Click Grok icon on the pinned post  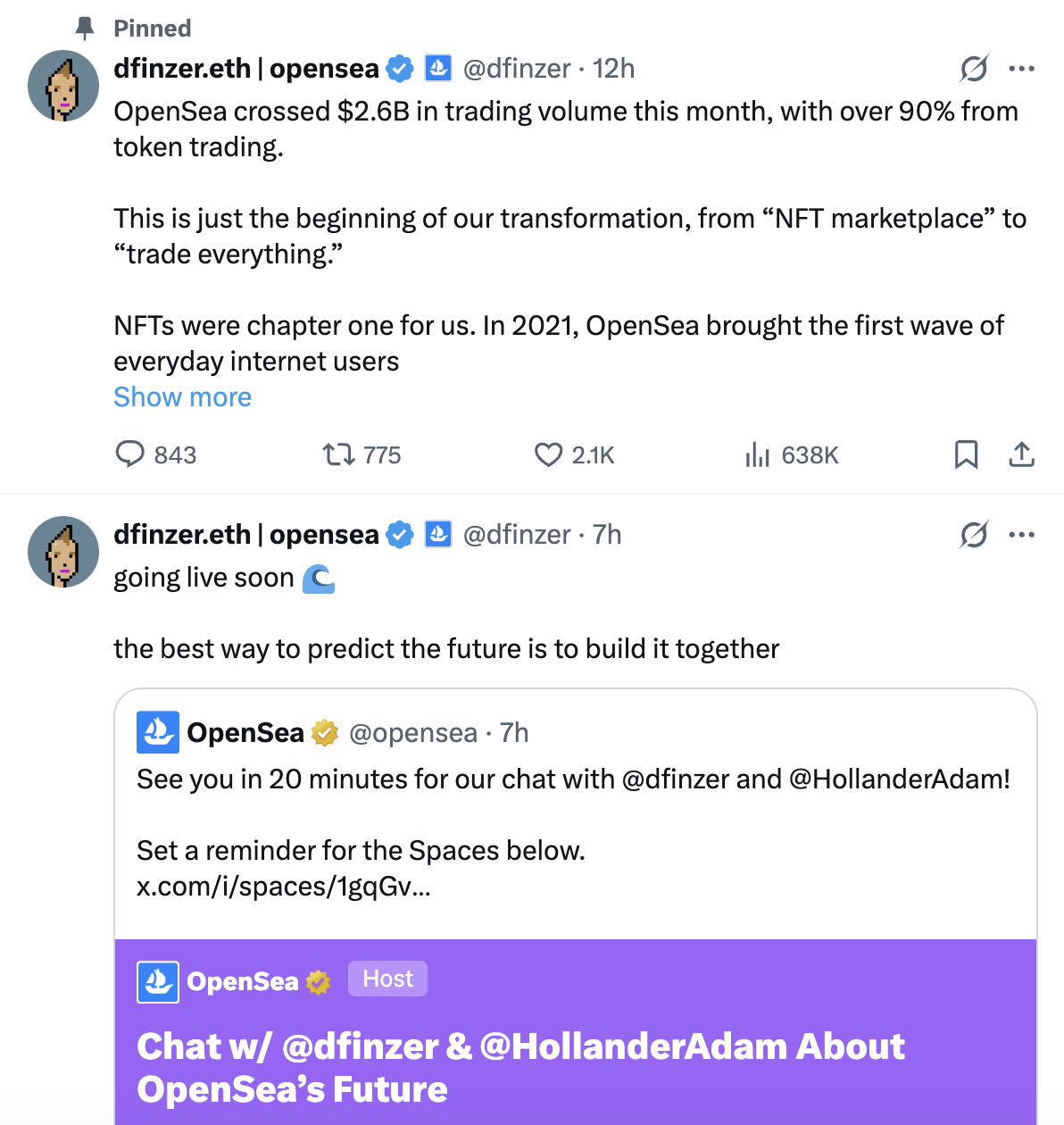[x=974, y=69]
